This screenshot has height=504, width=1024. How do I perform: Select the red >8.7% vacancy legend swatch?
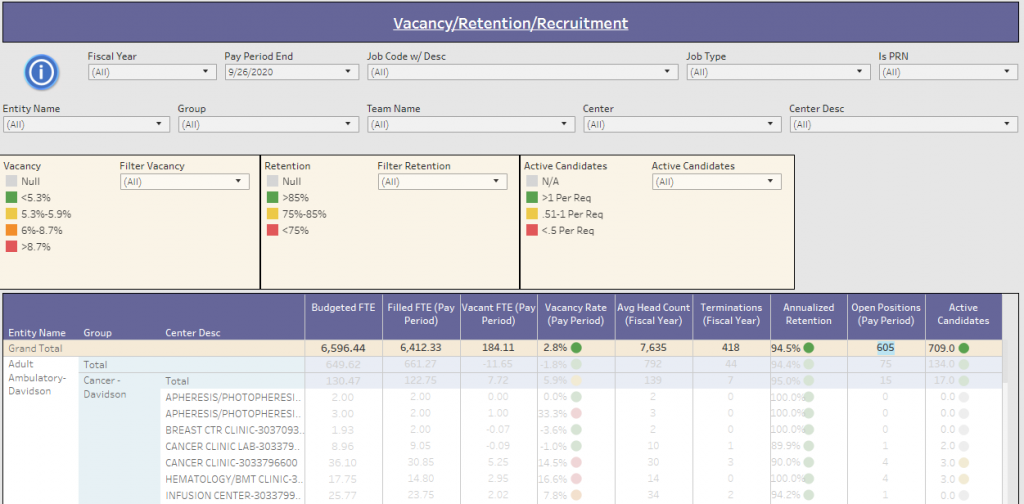(11, 246)
